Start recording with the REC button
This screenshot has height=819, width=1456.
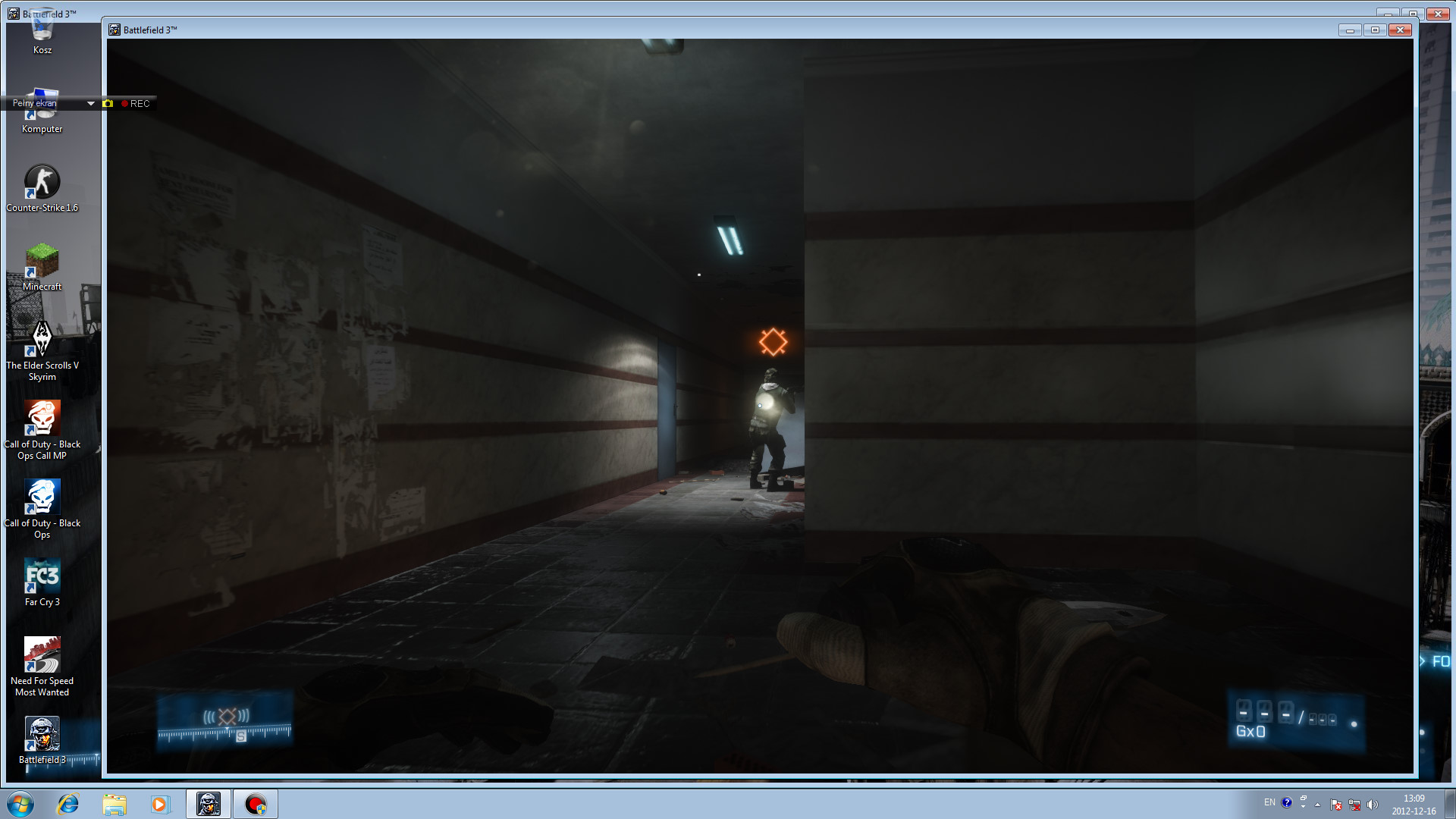pos(136,103)
